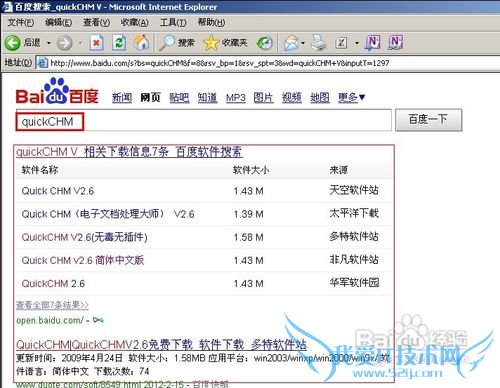
Task: Refresh the page using green arrows icon
Action: pyautogui.click(x=119, y=43)
